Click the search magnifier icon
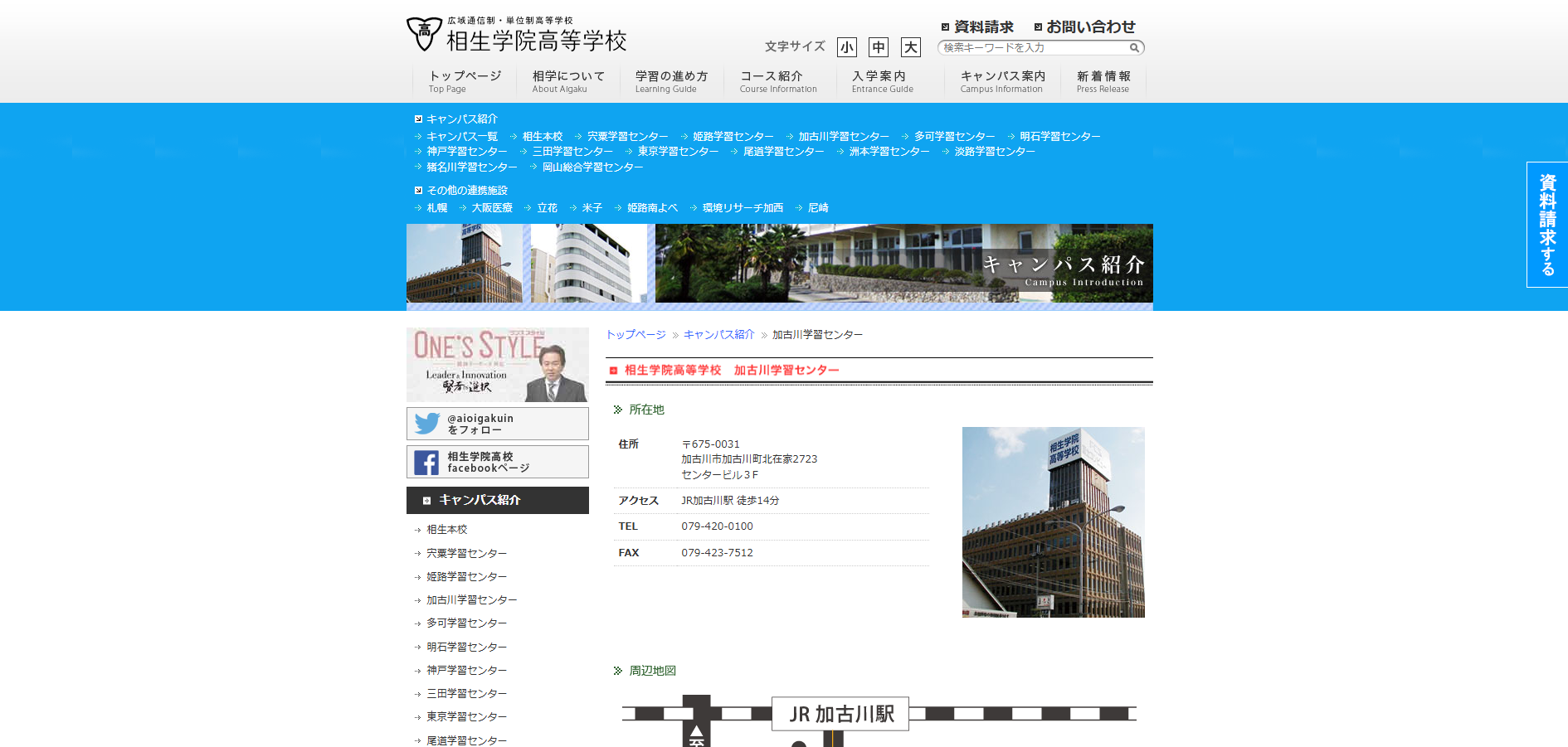This screenshot has height=747, width=1568. tap(1134, 48)
